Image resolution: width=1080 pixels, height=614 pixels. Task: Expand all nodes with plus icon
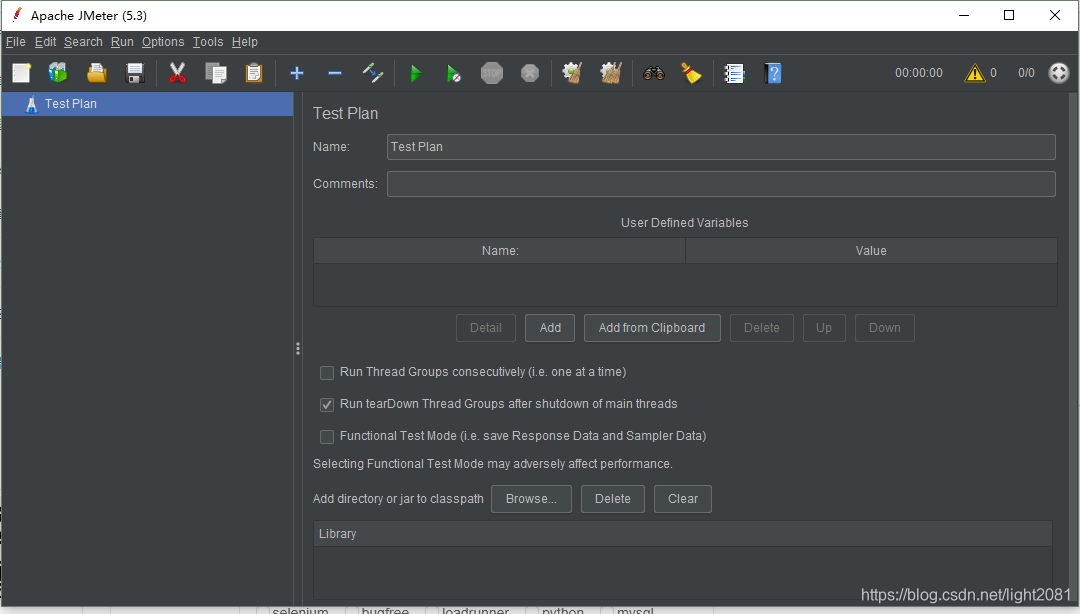[297, 73]
